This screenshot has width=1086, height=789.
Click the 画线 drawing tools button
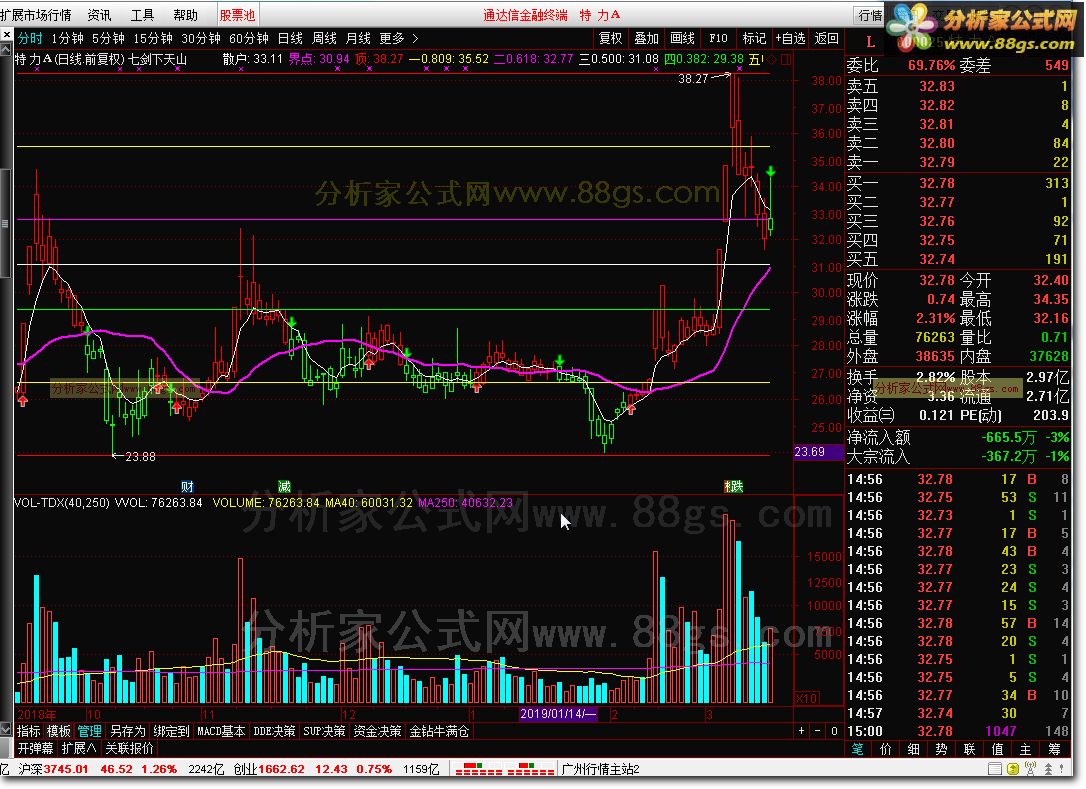tap(682, 38)
